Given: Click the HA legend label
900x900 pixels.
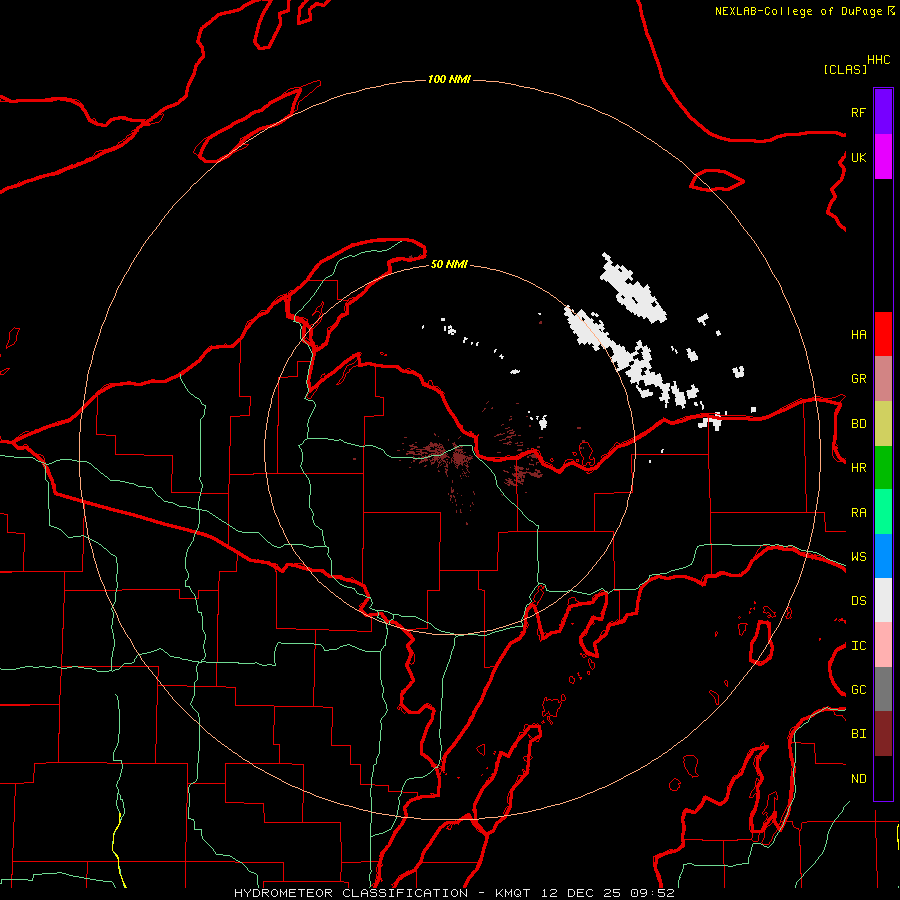Looking at the screenshot, I should pyautogui.click(x=858, y=335).
